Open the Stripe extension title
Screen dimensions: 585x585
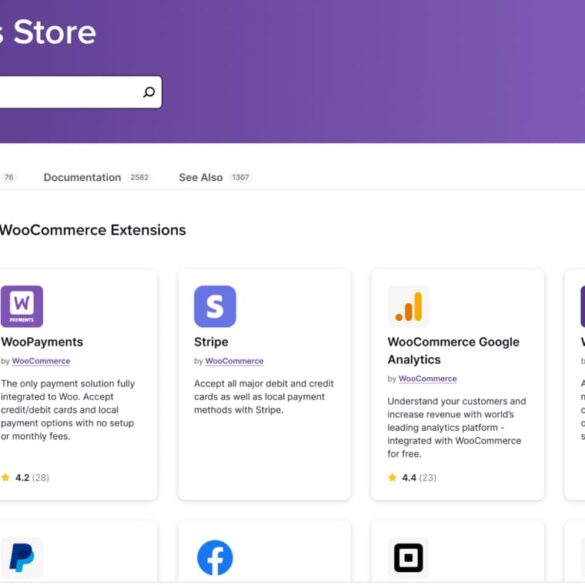tap(211, 342)
